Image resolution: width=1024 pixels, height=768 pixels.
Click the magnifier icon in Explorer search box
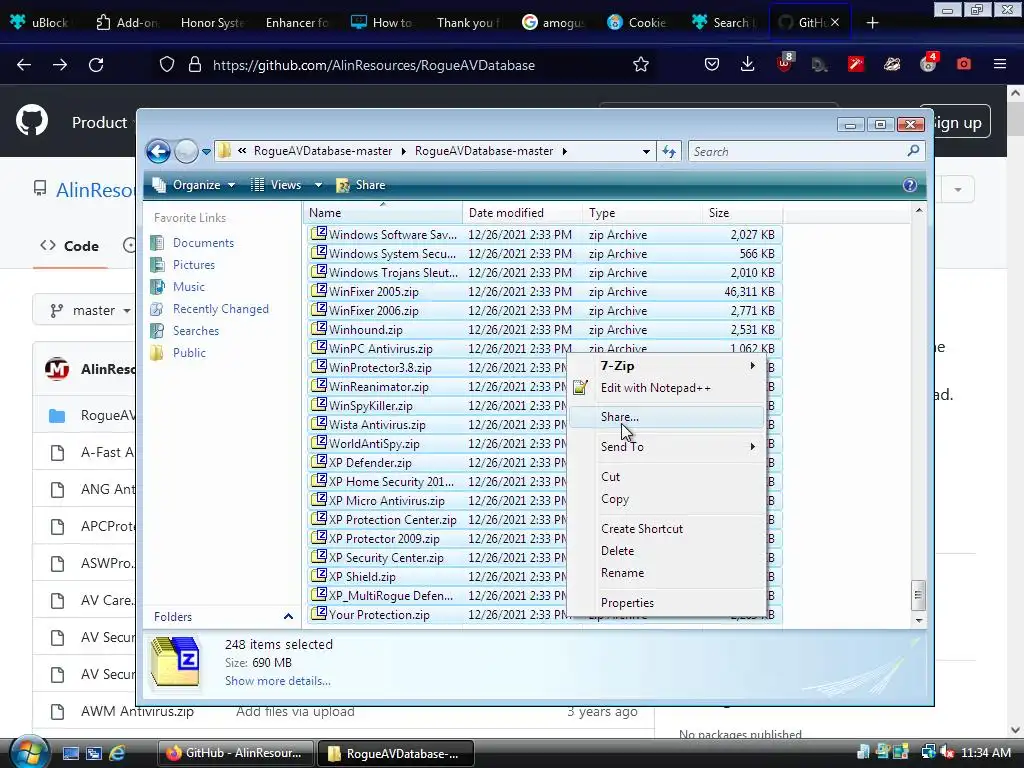pos(913,151)
